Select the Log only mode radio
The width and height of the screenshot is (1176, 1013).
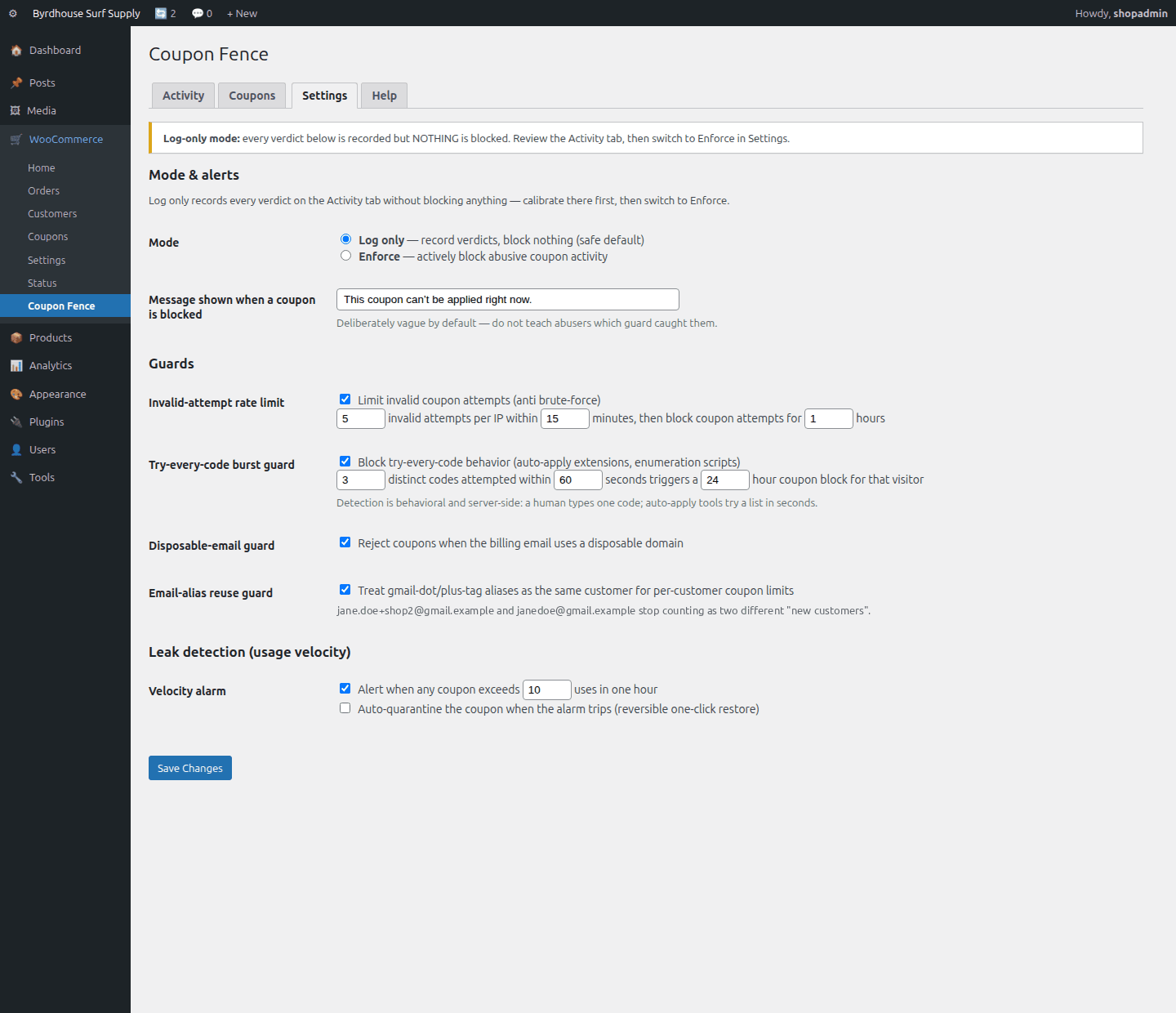345,239
